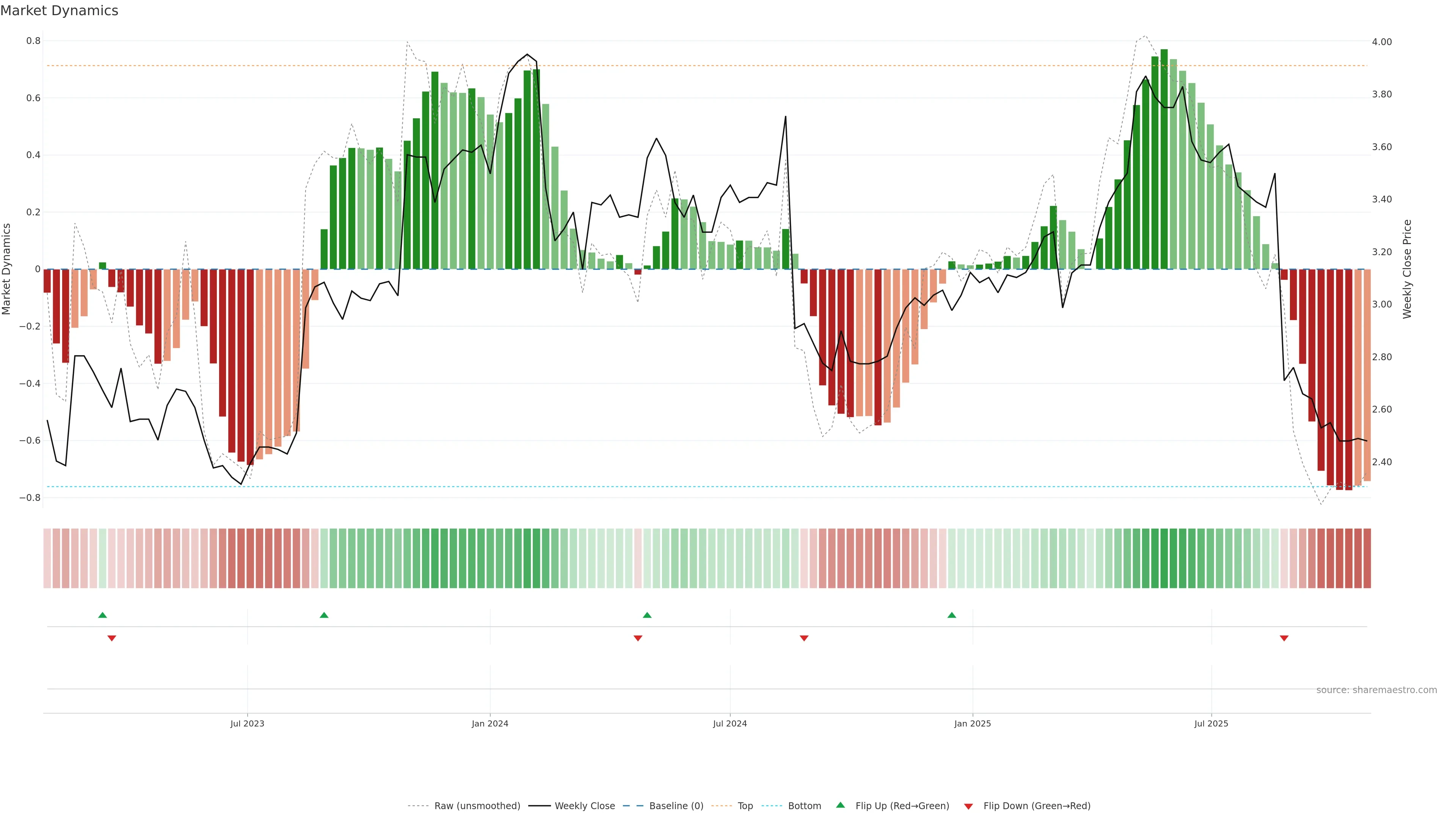Click the green flip-up triangle before Jan 2025

tap(952, 615)
